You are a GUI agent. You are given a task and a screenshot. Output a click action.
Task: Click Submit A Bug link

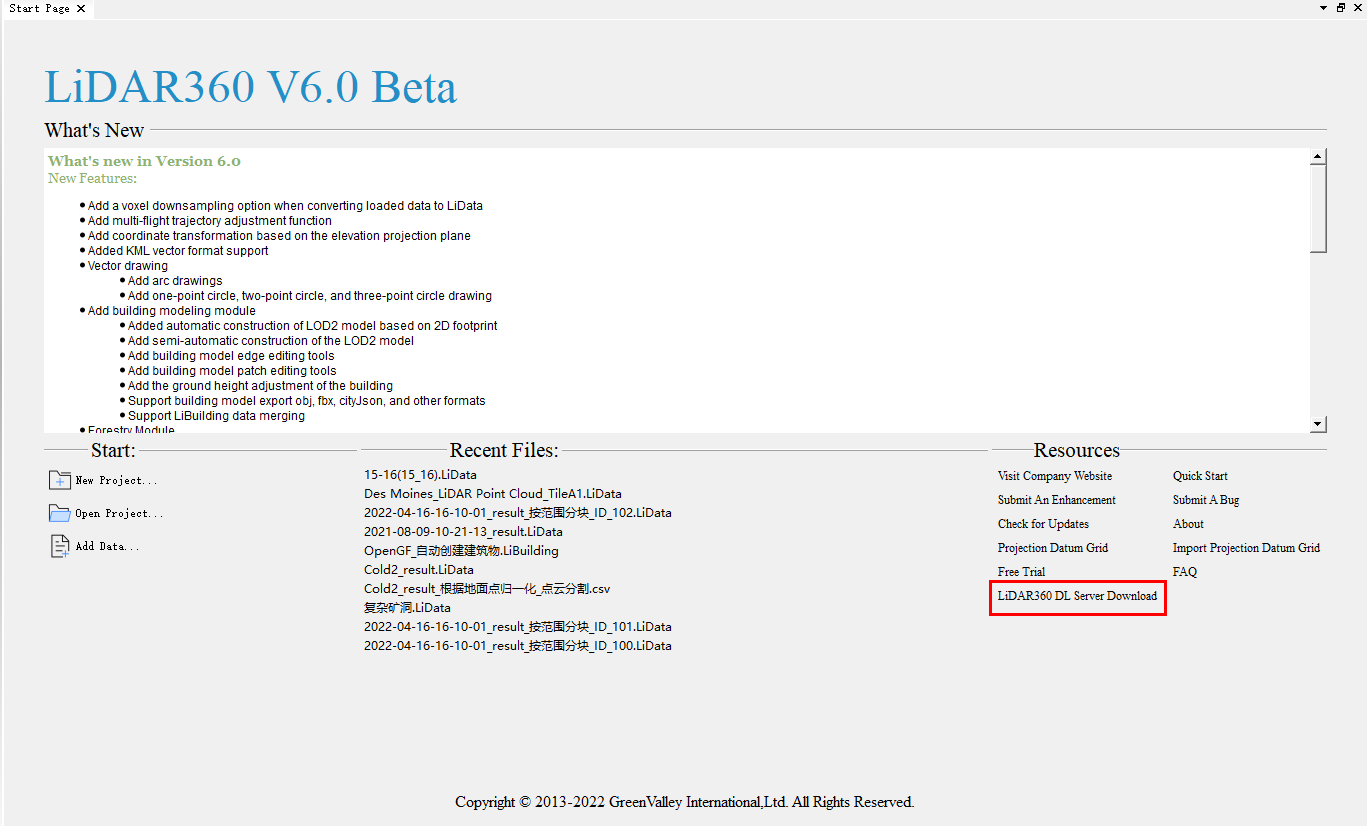coord(1205,500)
